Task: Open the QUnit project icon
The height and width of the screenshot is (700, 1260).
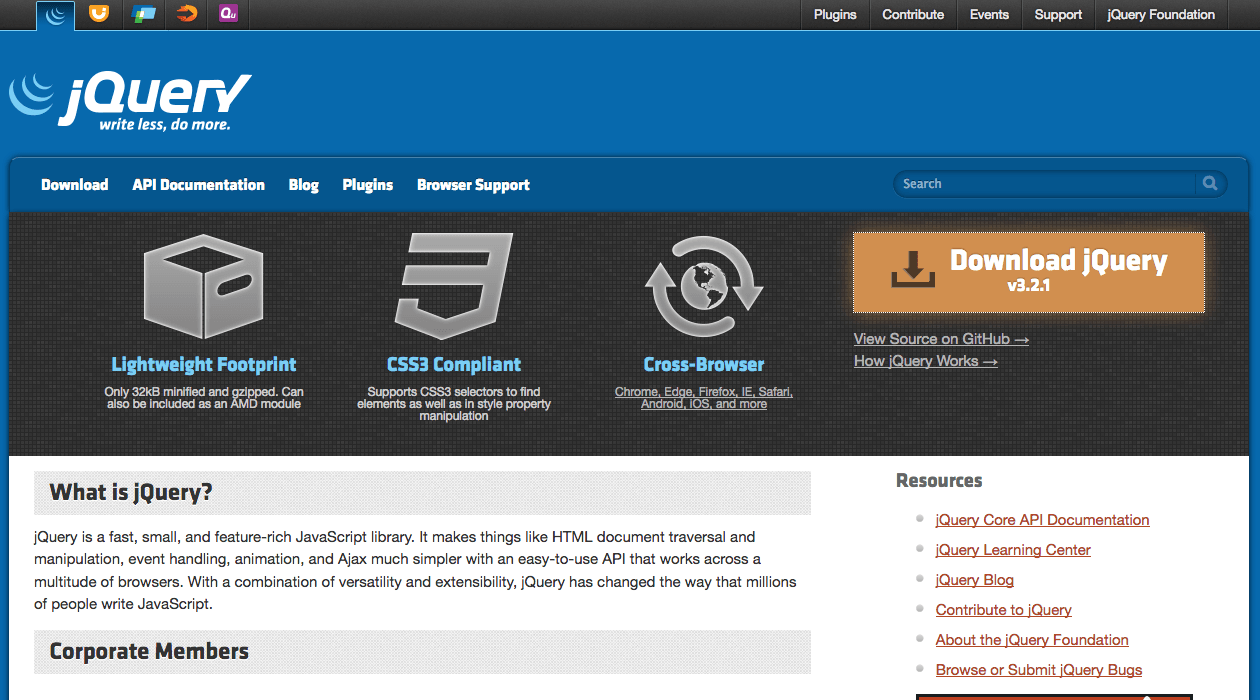Action: [x=229, y=14]
